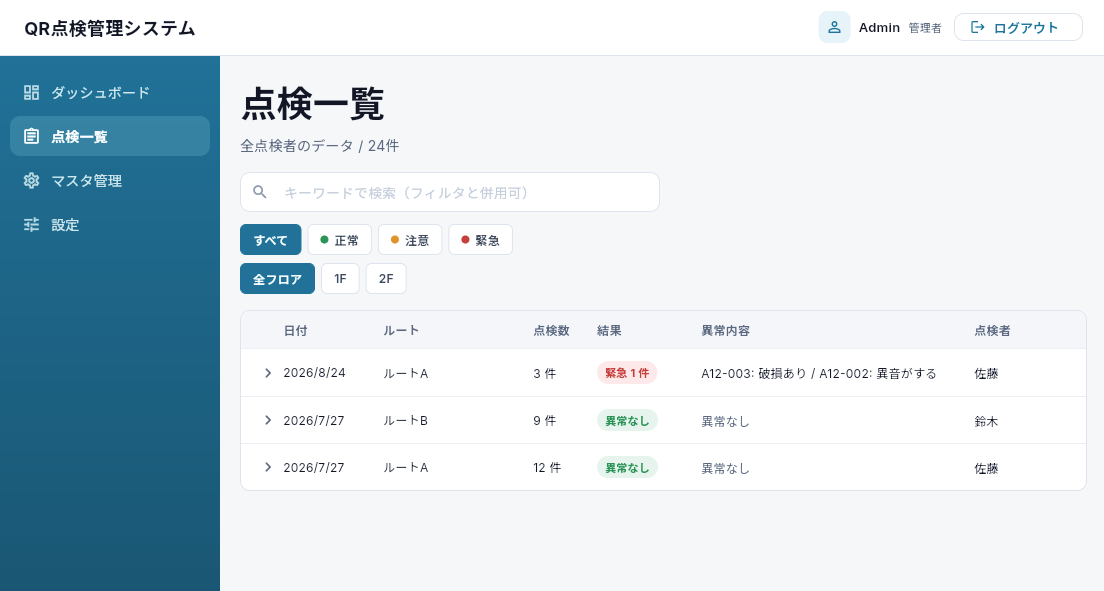The width and height of the screenshot is (1104, 591).
Task: Click the clipboard icon beside 点検一覧
Action: (x=31, y=136)
